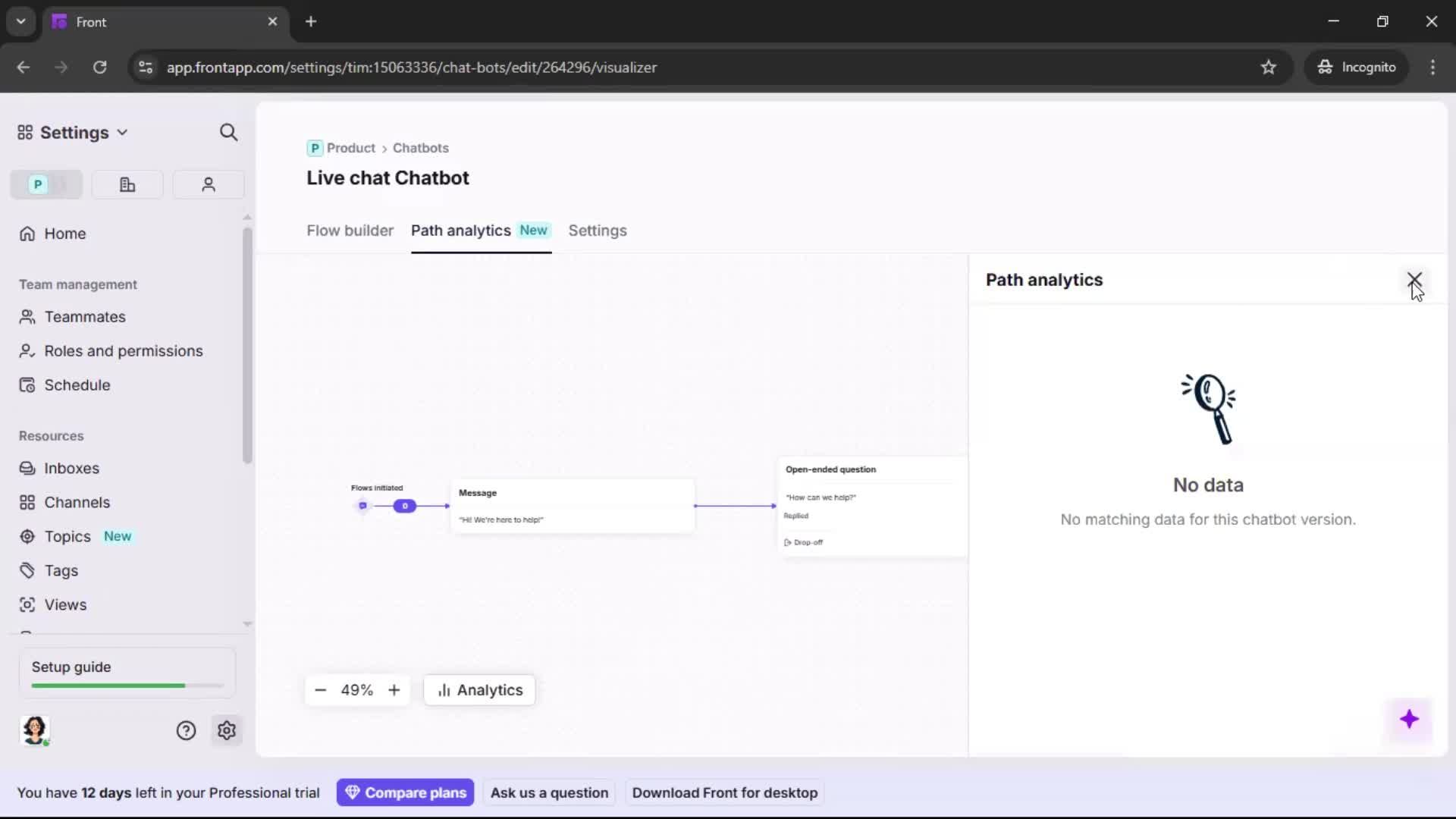Screen dimensions: 1456x819
Task: Open the help question mark icon
Action: click(x=187, y=730)
